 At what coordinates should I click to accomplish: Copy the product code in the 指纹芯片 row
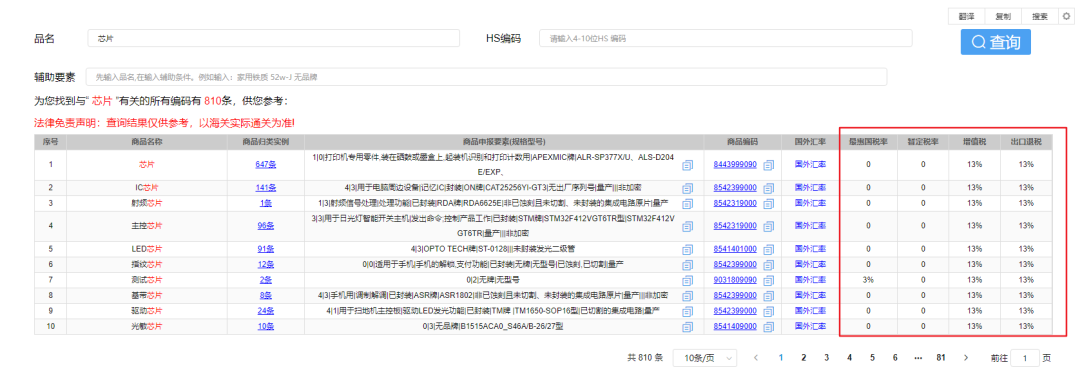point(769,264)
